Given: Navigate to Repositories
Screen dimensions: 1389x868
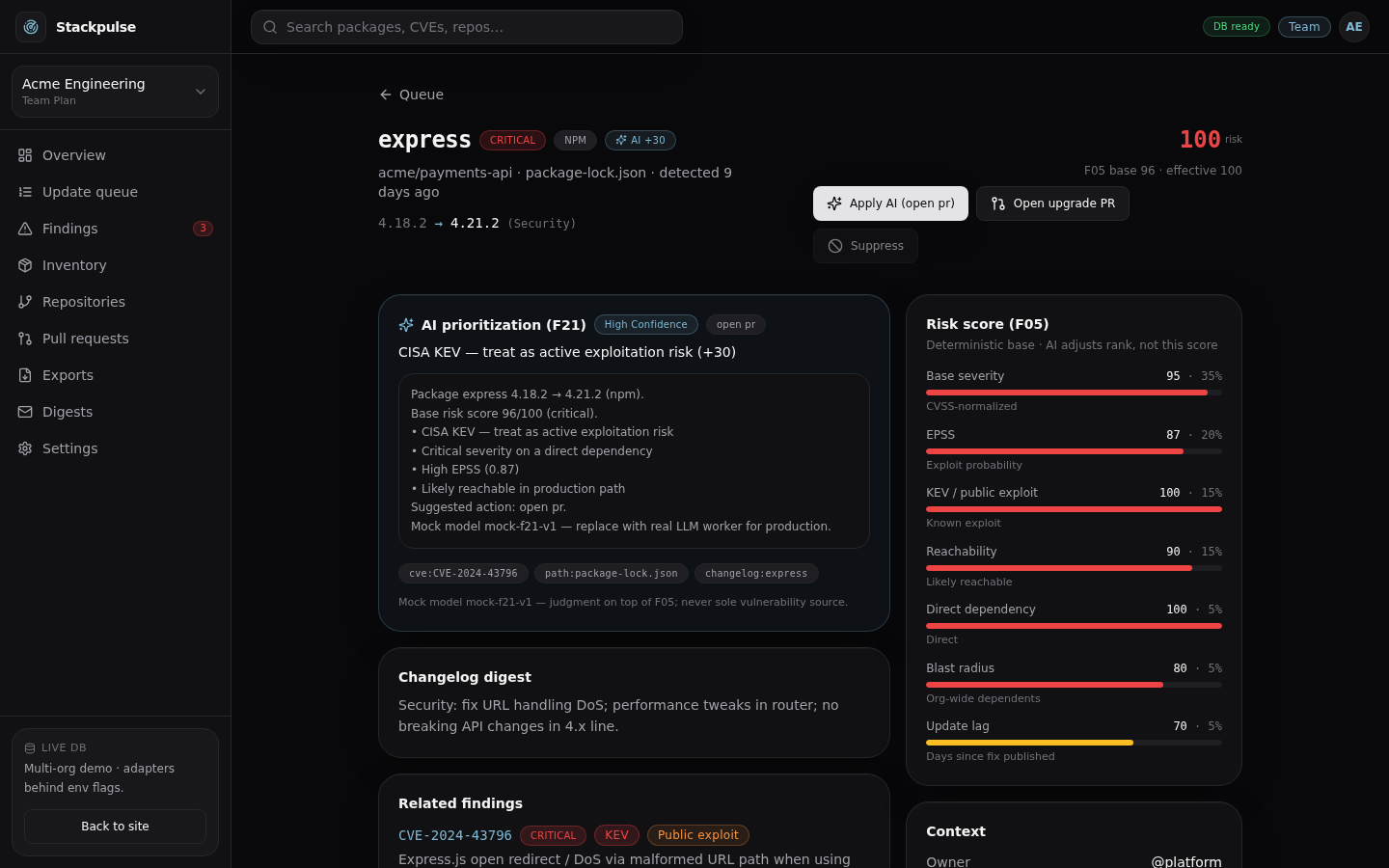Looking at the screenshot, I should tap(115, 302).
